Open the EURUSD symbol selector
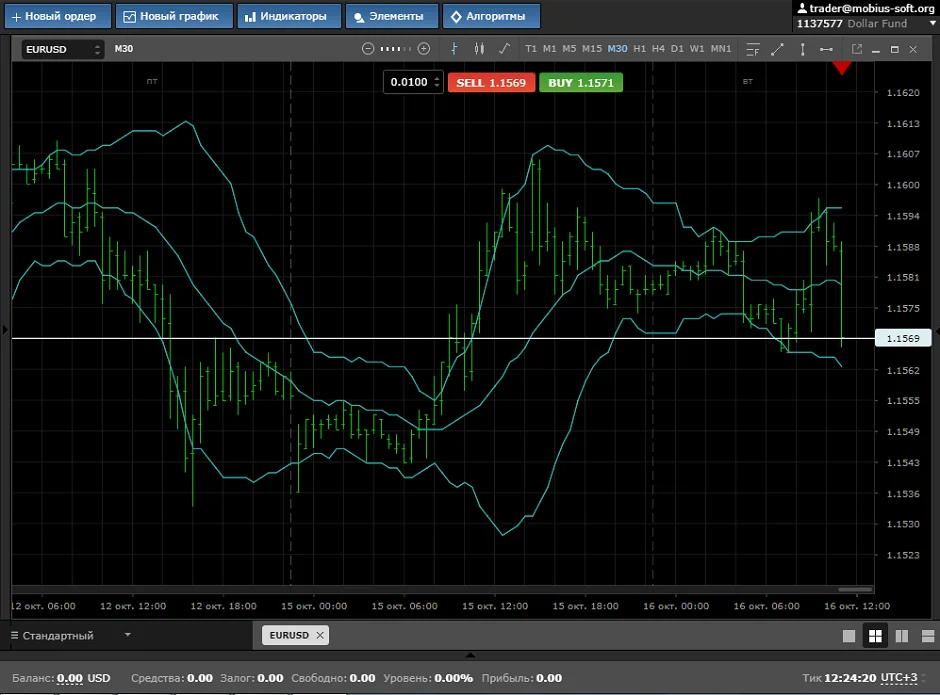This screenshot has width=940, height=695. [x=62, y=49]
